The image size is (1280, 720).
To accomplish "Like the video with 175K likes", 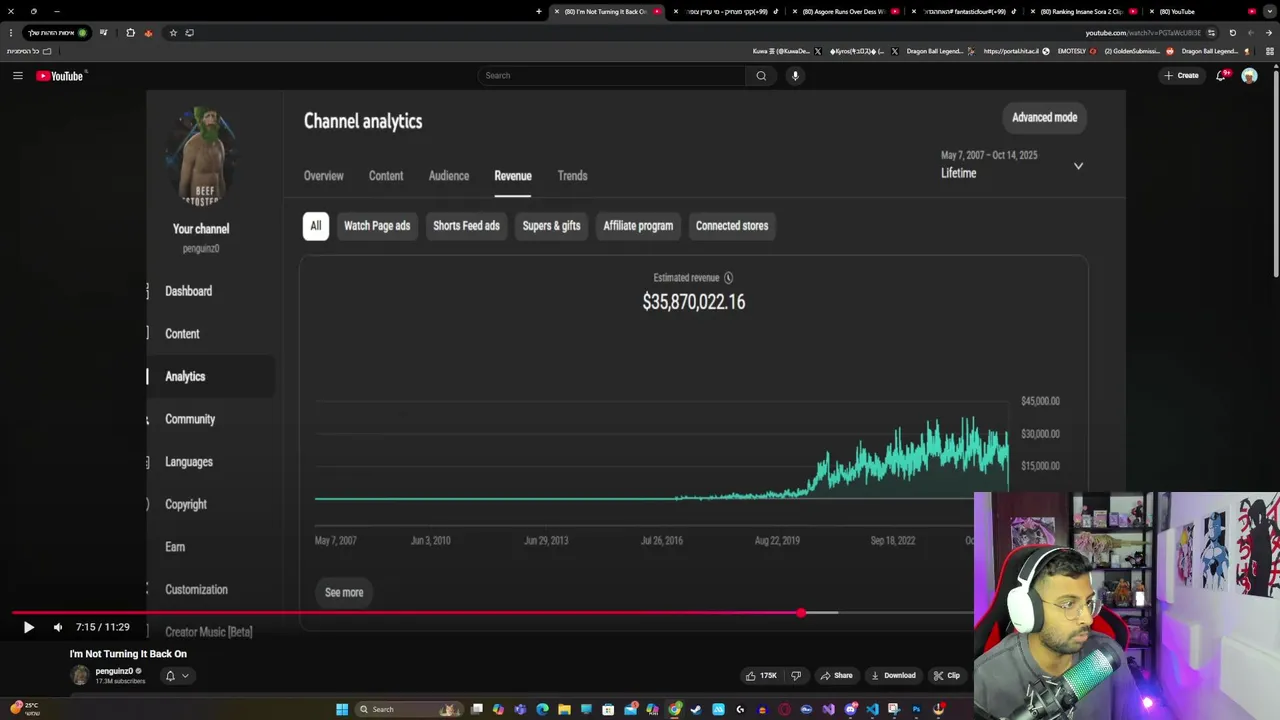I will 761,676.
